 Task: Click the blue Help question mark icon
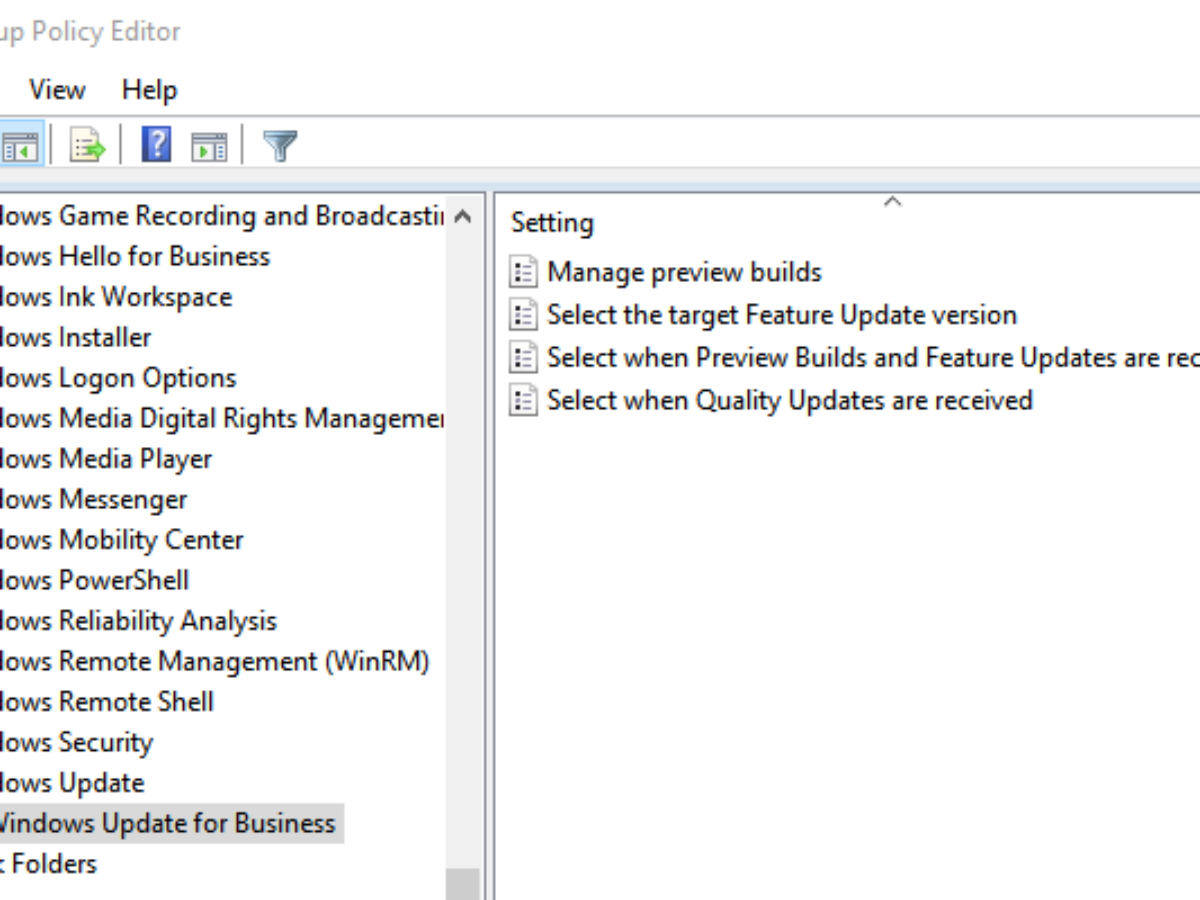click(157, 145)
